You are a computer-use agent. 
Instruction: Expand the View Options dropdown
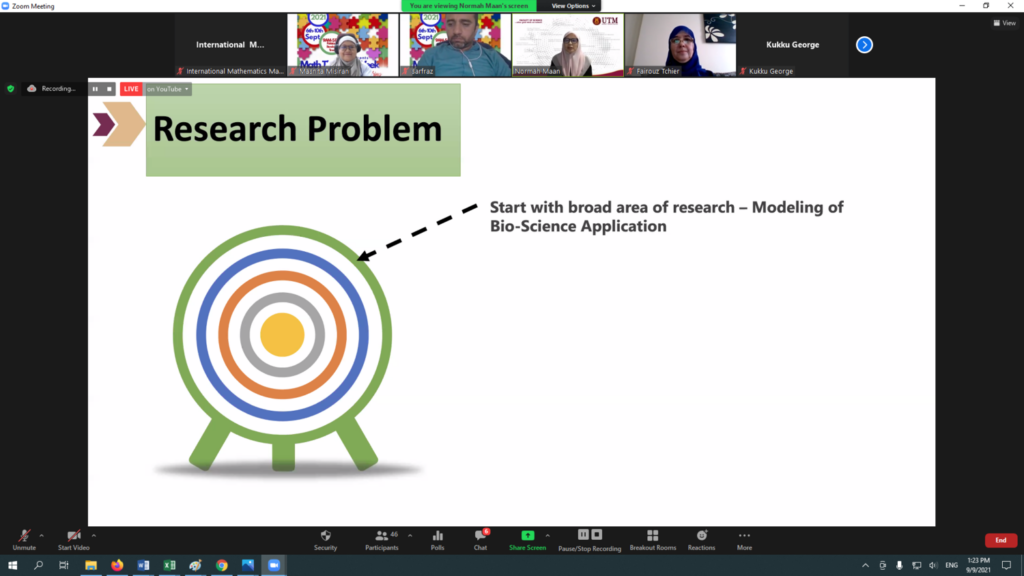click(573, 6)
